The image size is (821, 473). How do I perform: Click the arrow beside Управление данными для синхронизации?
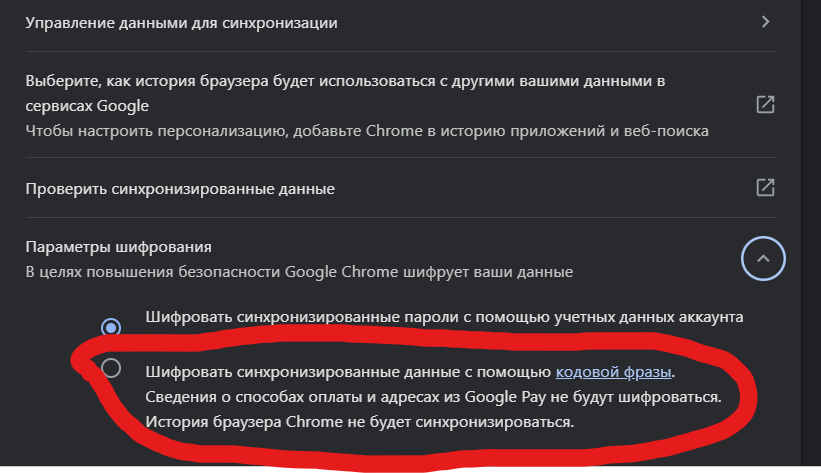[765, 22]
